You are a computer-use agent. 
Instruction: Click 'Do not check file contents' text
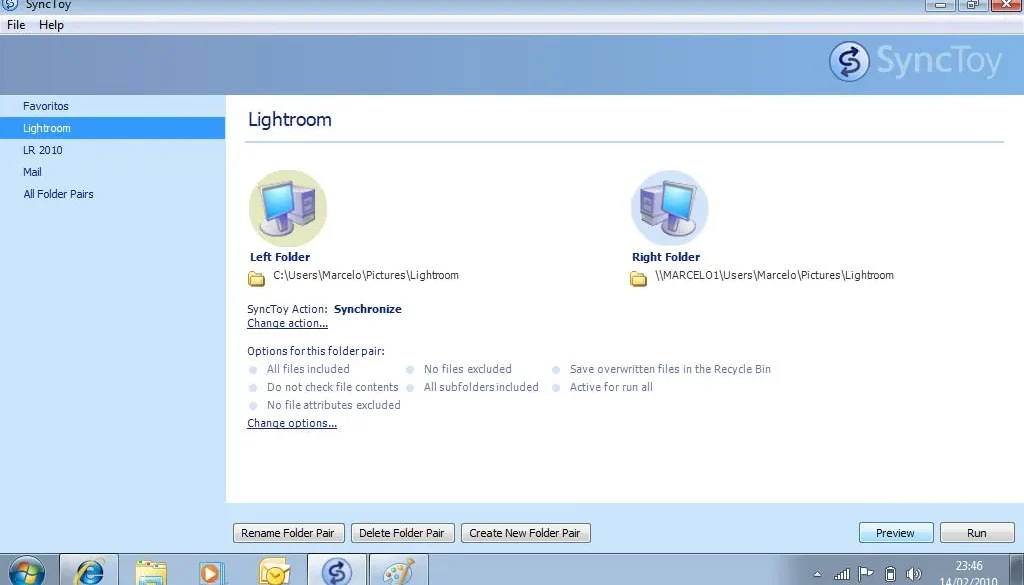(332, 387)
